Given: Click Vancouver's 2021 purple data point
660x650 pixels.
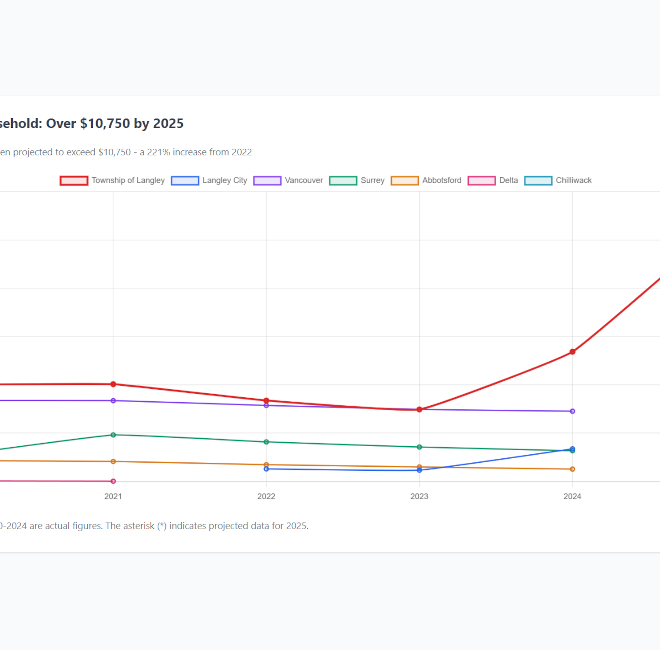Looking at the screenshot, I should [113, 401].
